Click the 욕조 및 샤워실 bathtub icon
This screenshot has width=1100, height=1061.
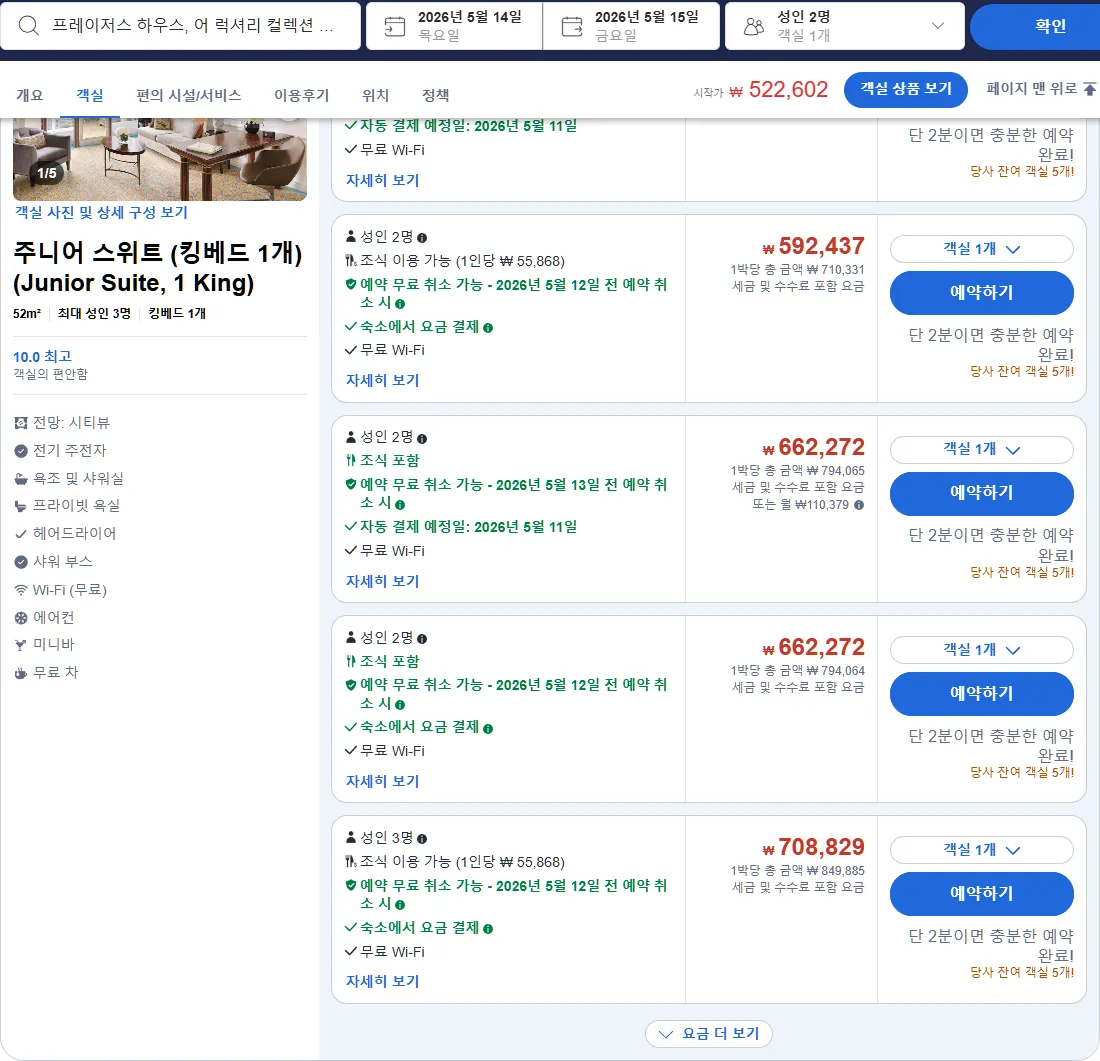[21, 479]
